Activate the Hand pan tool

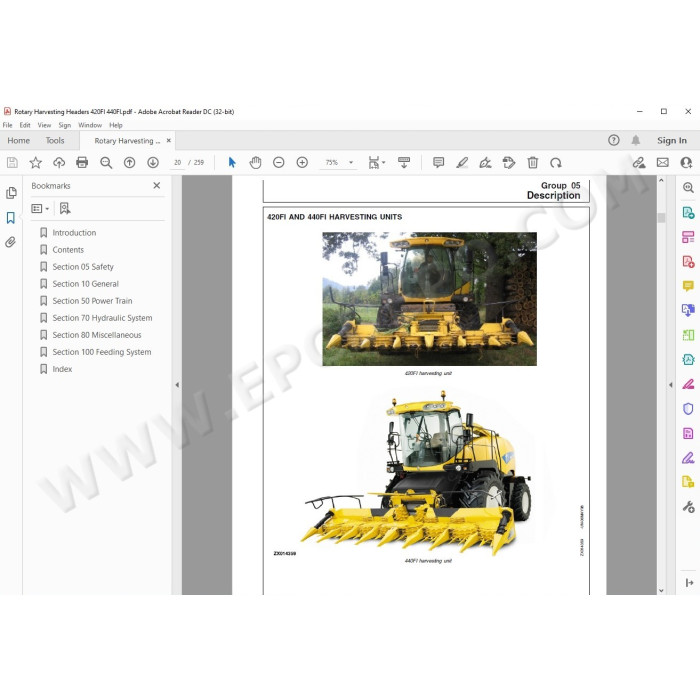pyautogui.click(x=255, y=162)
